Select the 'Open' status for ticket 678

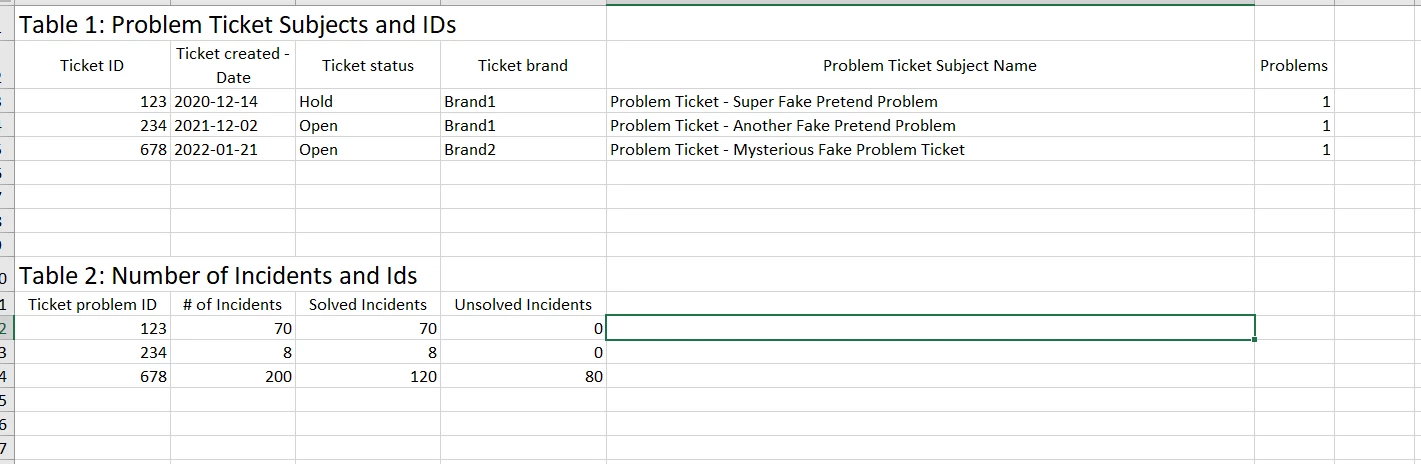click(x=368, y=150)
